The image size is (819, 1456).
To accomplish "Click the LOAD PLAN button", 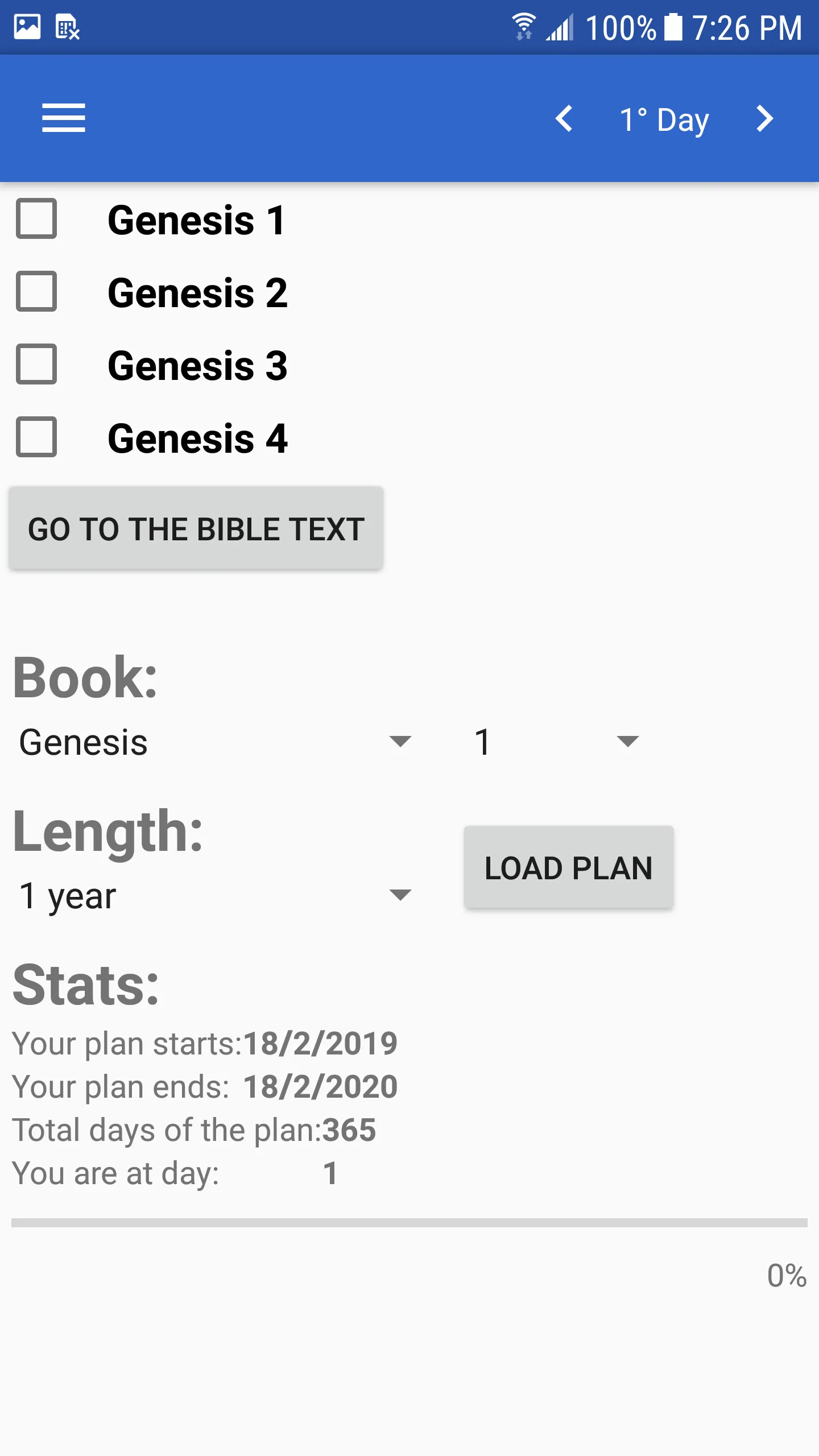I will pos(569,868).
